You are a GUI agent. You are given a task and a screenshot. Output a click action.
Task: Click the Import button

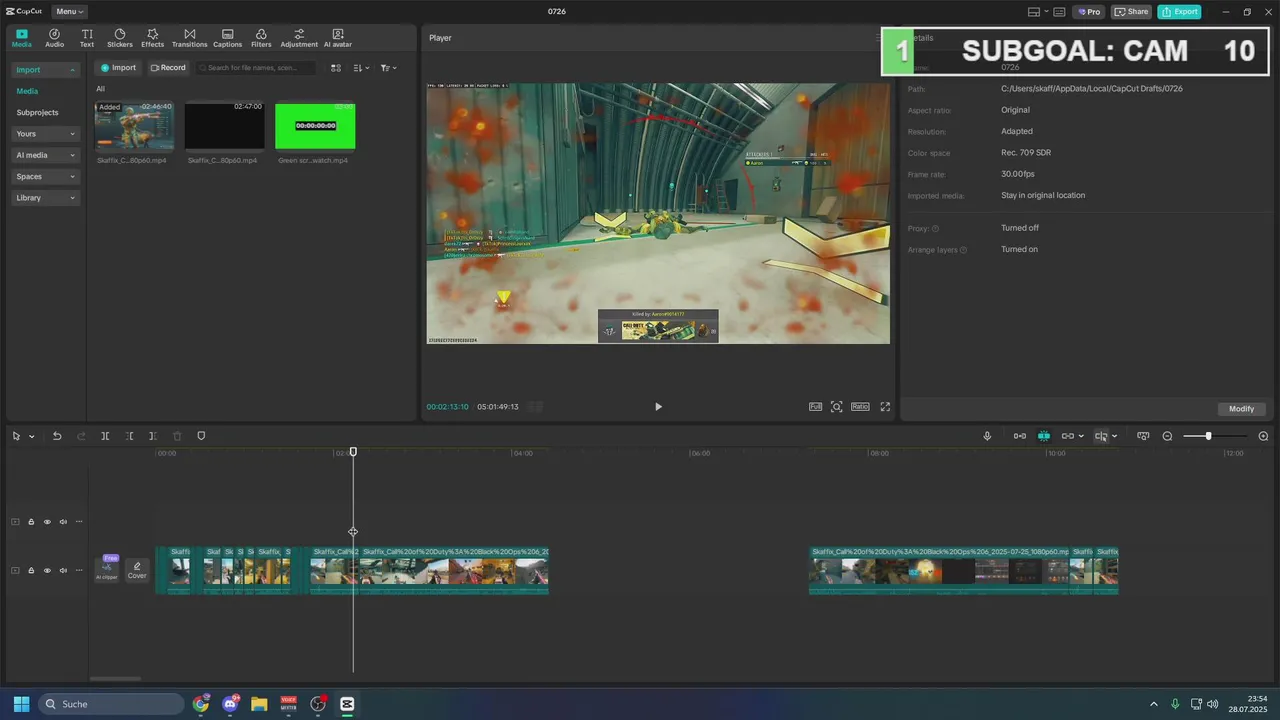pyautogui.click(x=118, y=68)
